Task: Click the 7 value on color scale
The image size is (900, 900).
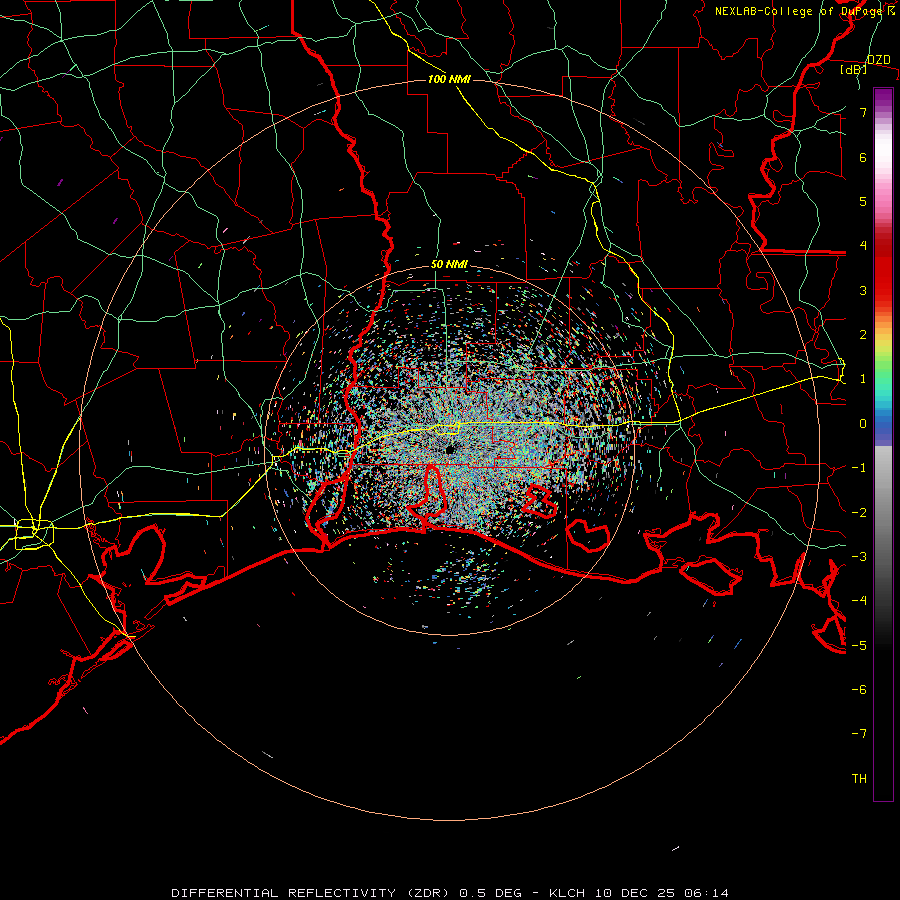Action: [x=863, y=112]
